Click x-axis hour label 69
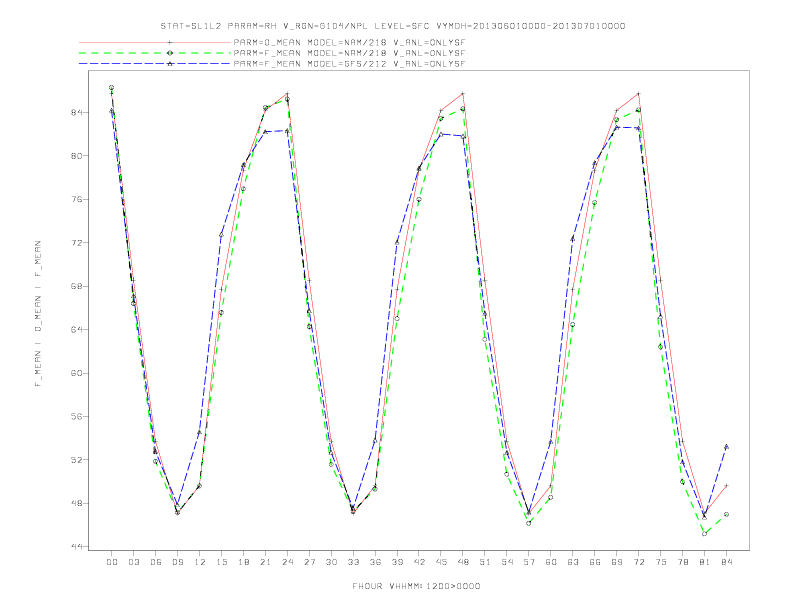Screen dimensions: 792x612 [x=617, y=562]
